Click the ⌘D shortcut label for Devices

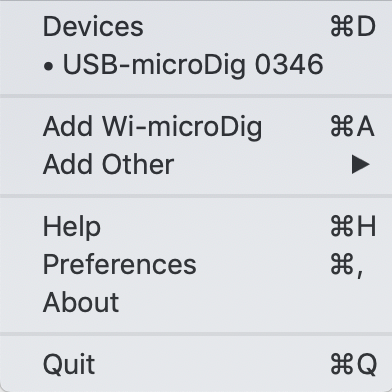353,27
